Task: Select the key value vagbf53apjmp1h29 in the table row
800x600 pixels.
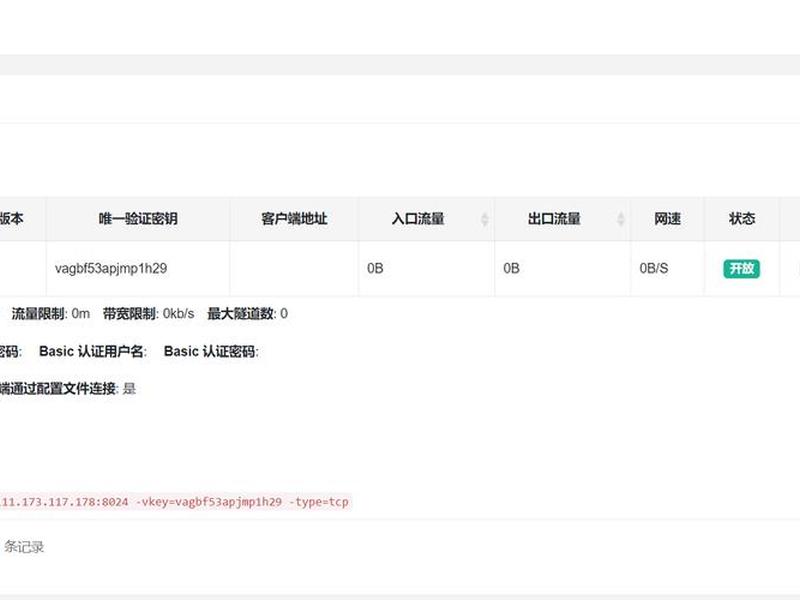Action: point(111,268)
